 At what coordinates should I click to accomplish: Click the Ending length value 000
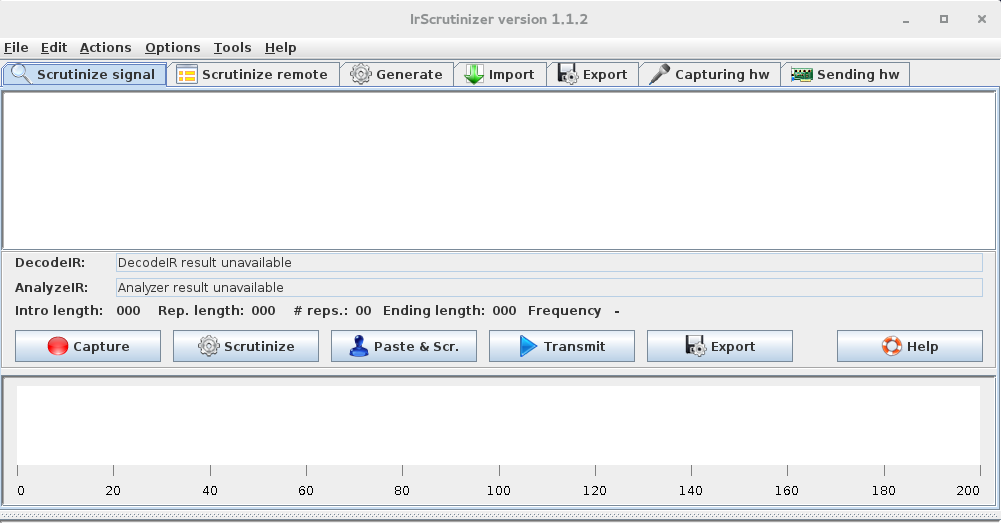click(x=504, y=311)
